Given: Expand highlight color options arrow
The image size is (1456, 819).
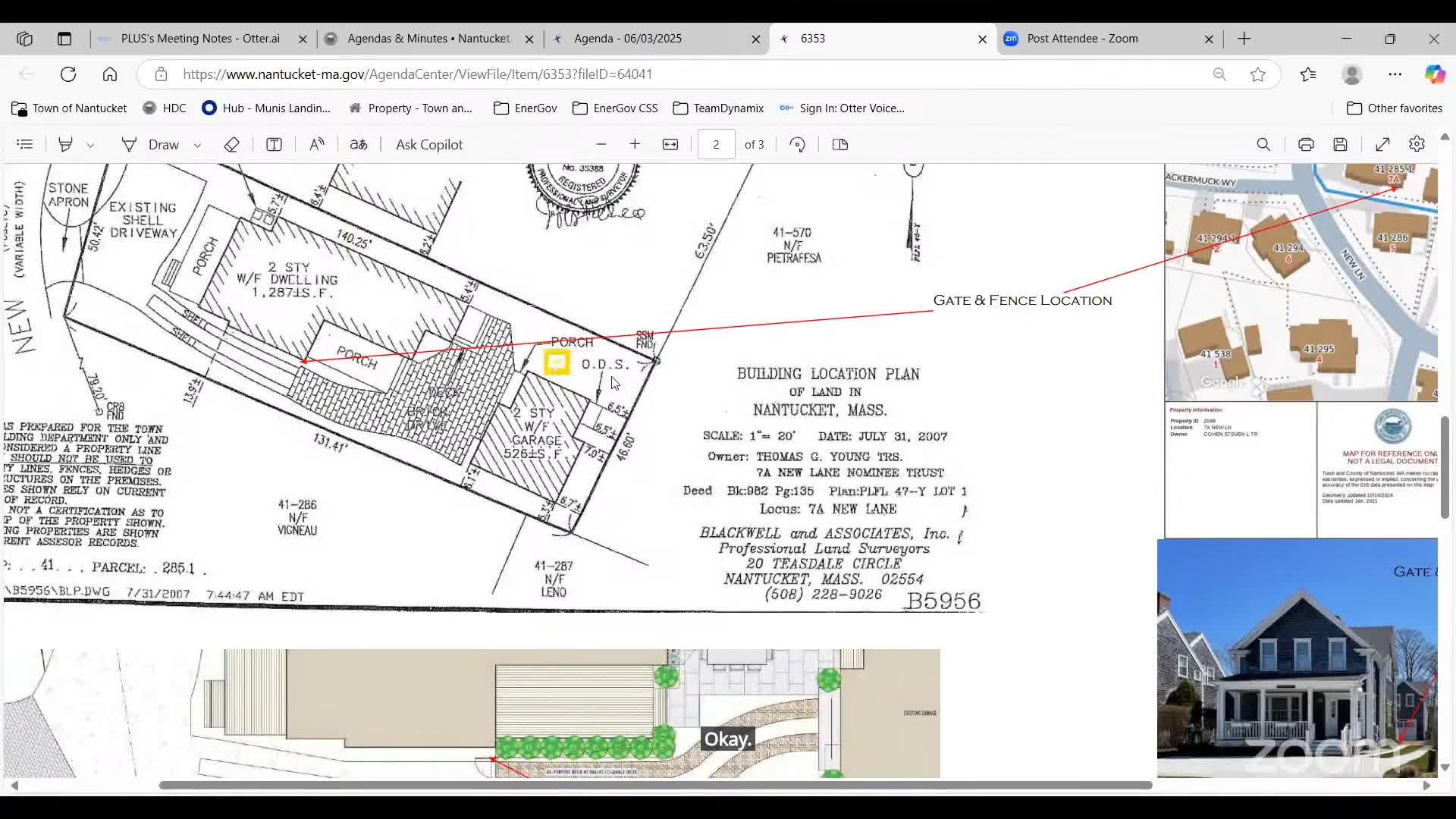Looking at the screenshot, I should coord(90,145).
